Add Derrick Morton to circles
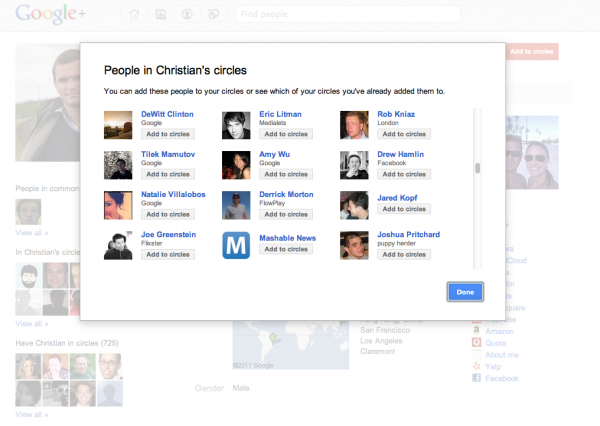This screenshot has width=600, height=426. [x=286, y=214]
